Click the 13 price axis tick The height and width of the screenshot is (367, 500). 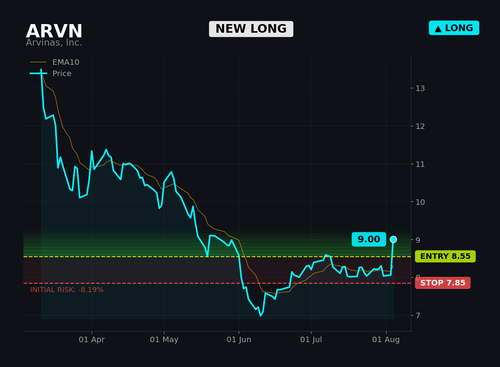coord(420,88)
